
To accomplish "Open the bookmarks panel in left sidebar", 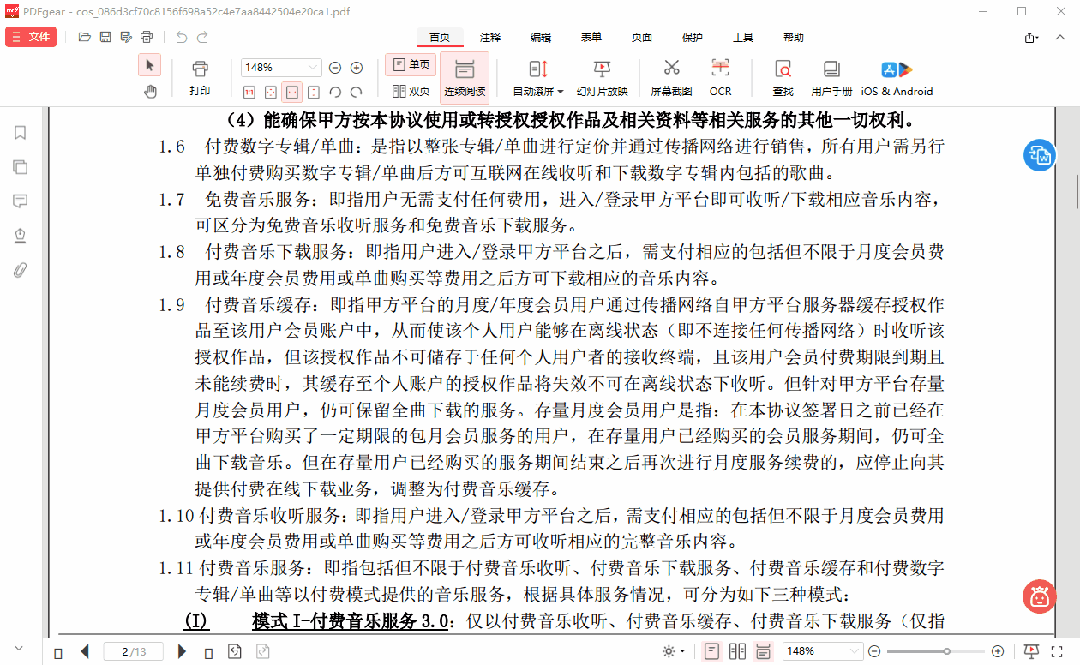I will click(20, 132).
